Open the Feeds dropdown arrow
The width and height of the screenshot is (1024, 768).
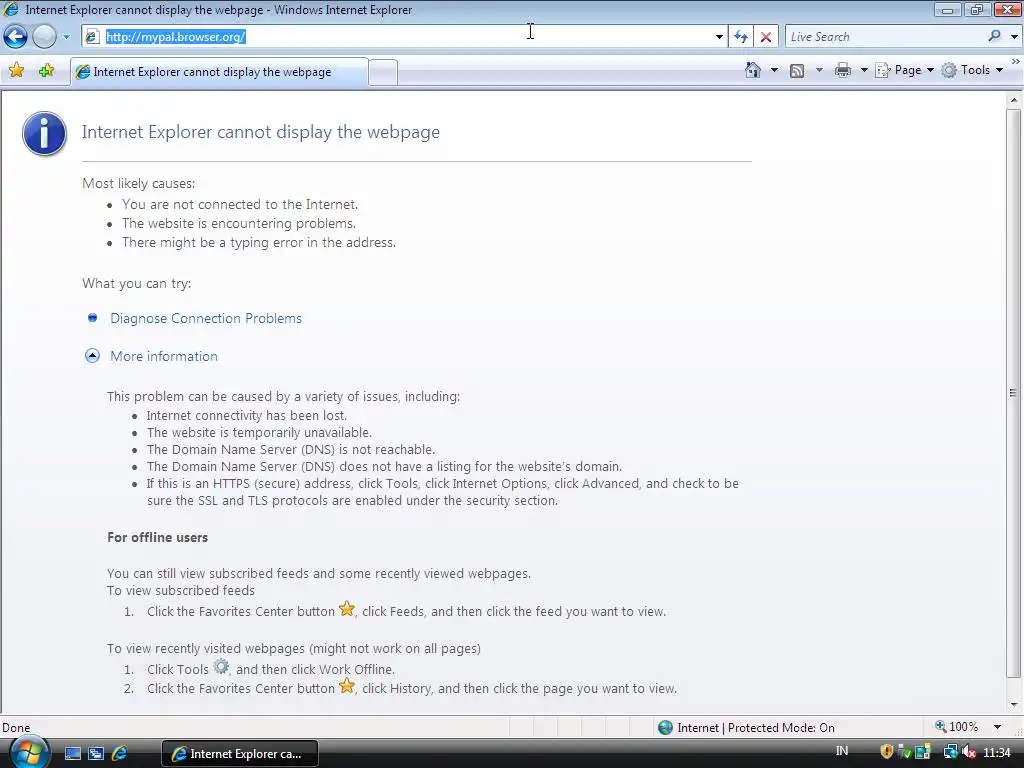[819, 70]
